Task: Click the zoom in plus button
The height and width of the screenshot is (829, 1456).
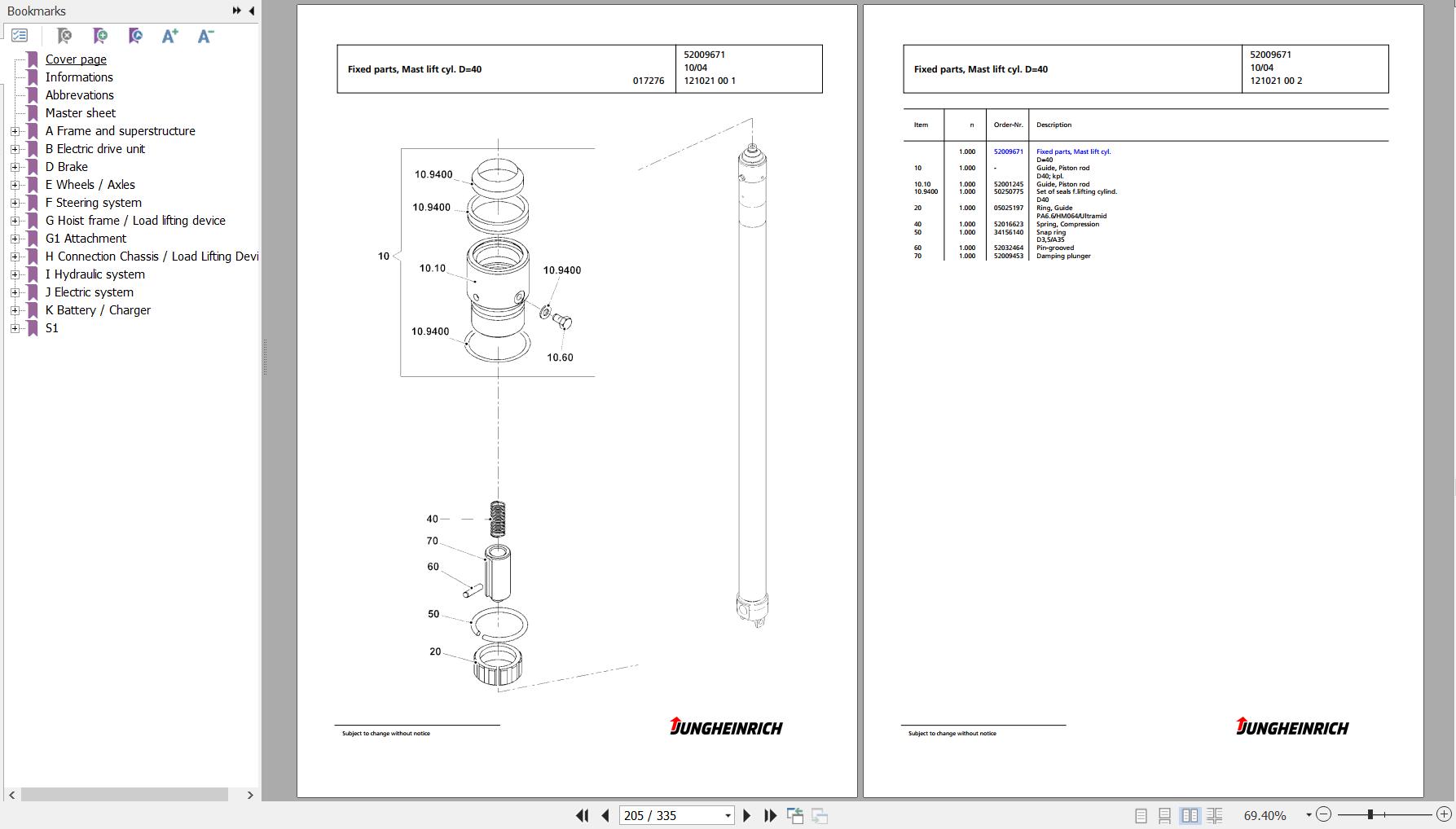Action: [x=1444, y=814]
